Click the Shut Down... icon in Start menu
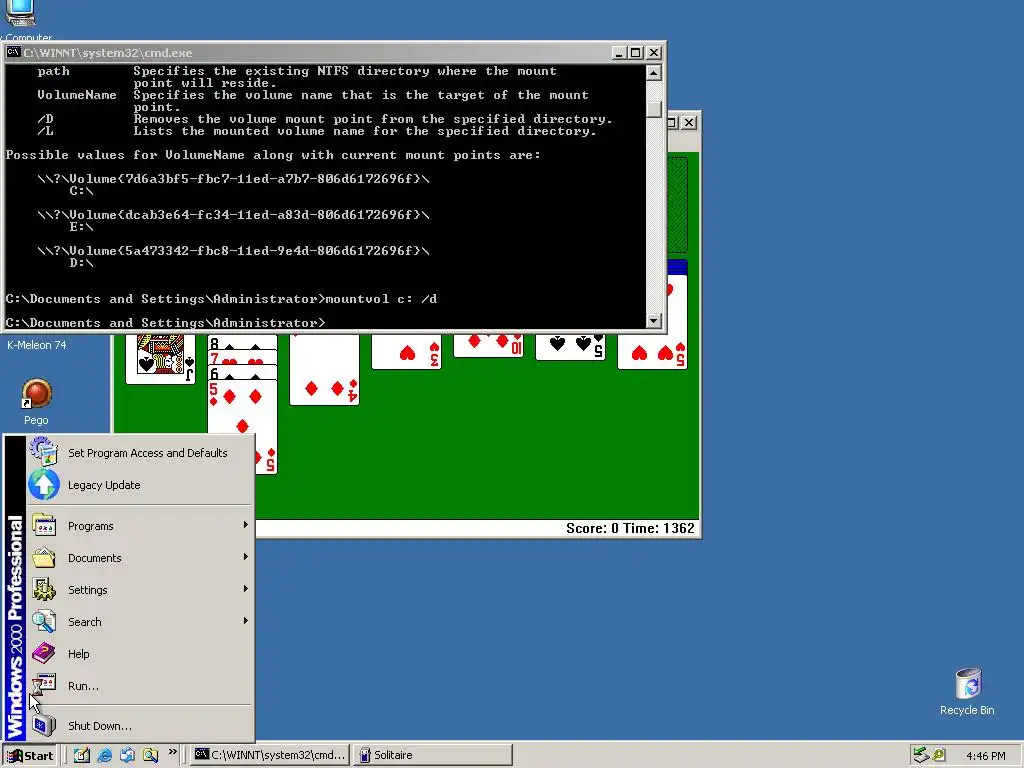 point(44,725)
